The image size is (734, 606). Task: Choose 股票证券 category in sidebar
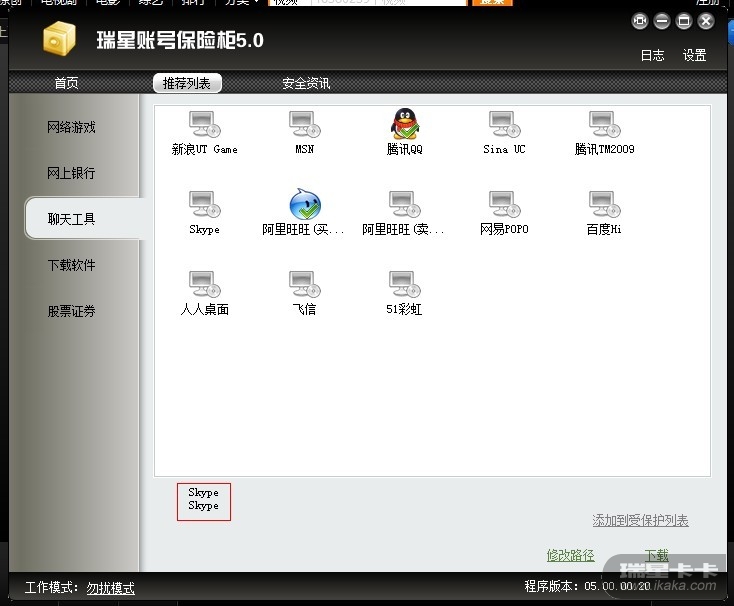(x=71, y=311)
